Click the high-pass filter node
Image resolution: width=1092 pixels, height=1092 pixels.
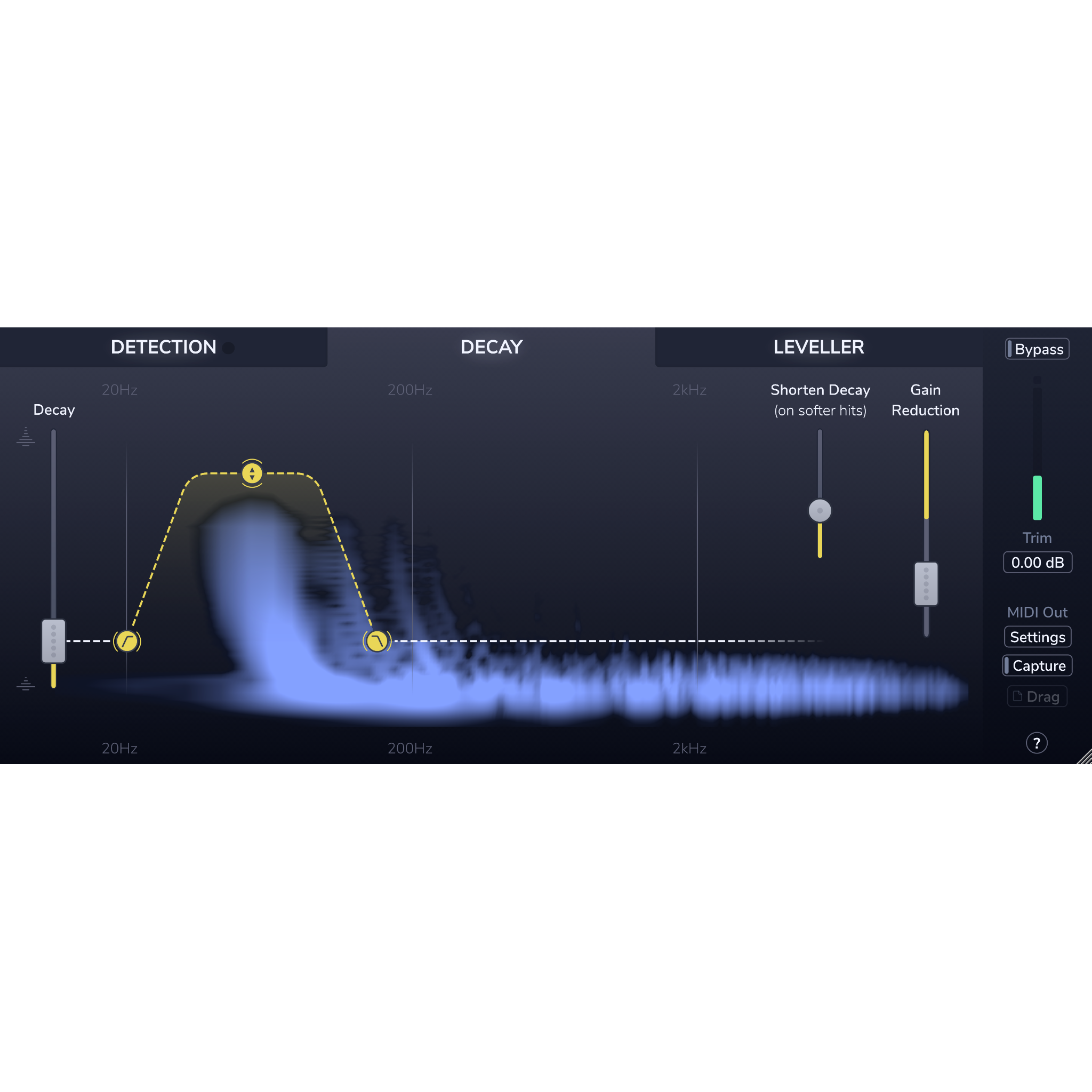click(126, 641)
